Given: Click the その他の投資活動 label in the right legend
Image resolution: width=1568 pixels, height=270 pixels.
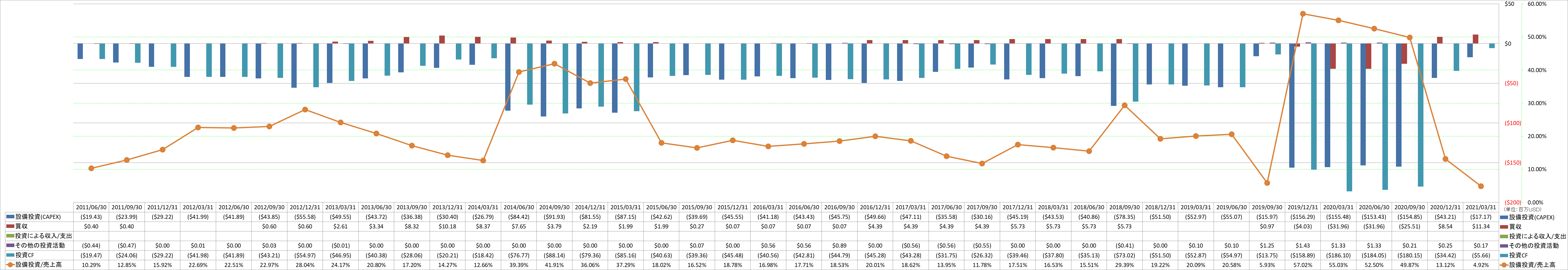Looking at the screenshot, I should (1535, 246).
